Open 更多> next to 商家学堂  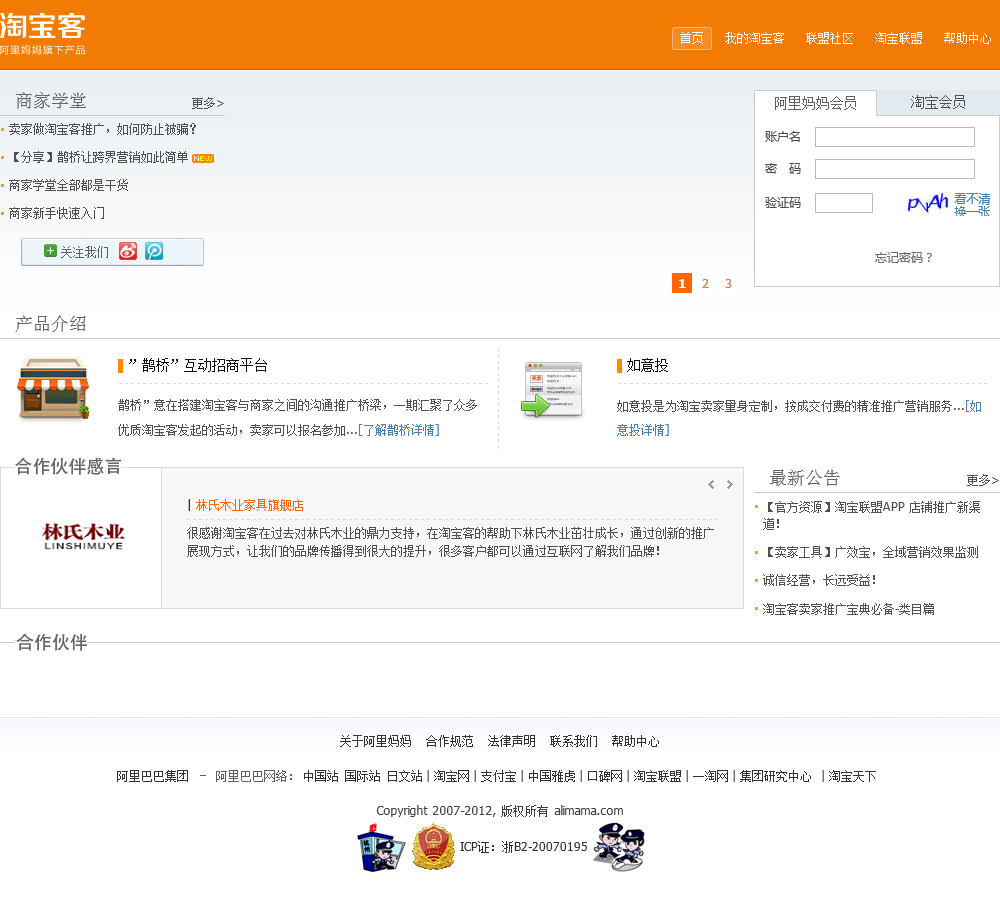tap(207, 103)
